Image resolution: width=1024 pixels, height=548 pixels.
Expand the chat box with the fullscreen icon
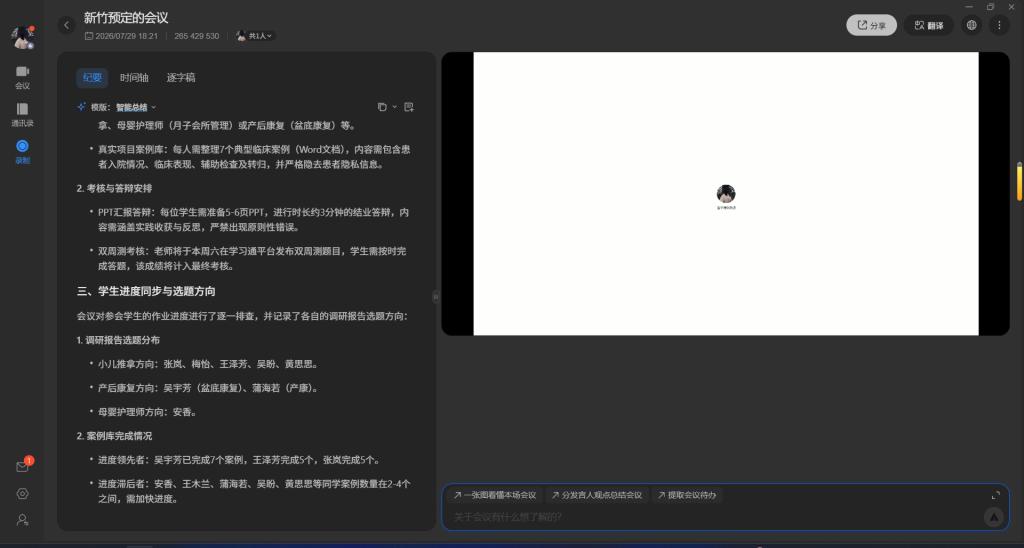coord(995,496)
